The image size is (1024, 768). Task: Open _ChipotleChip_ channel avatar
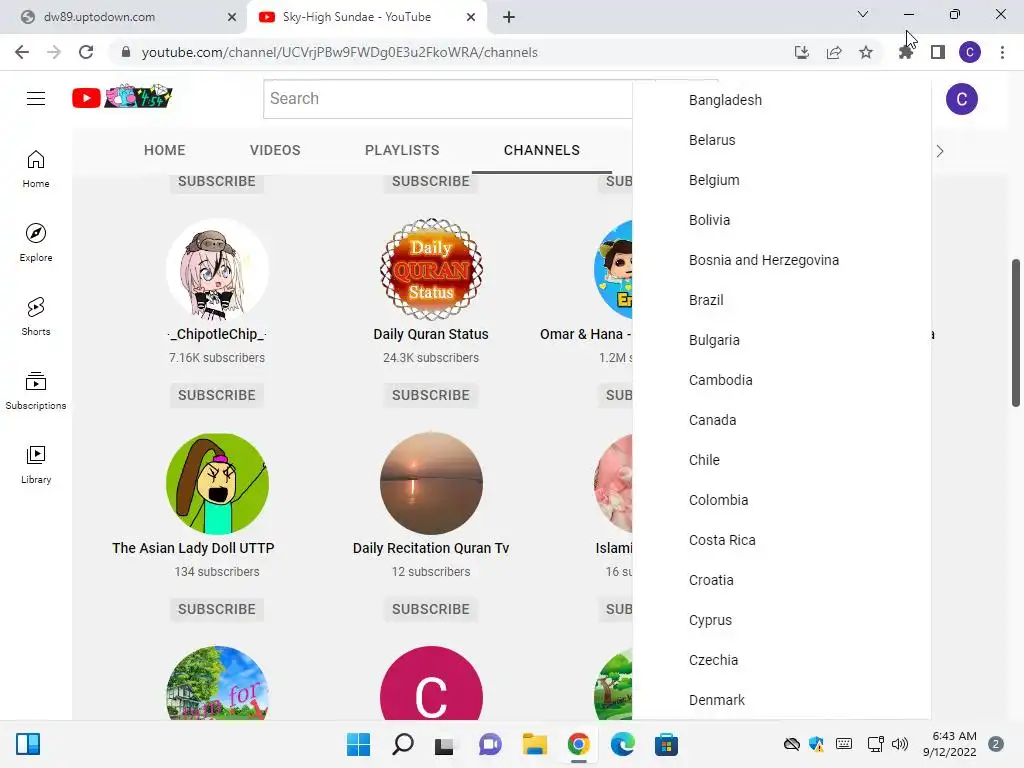tap(217, 270)
